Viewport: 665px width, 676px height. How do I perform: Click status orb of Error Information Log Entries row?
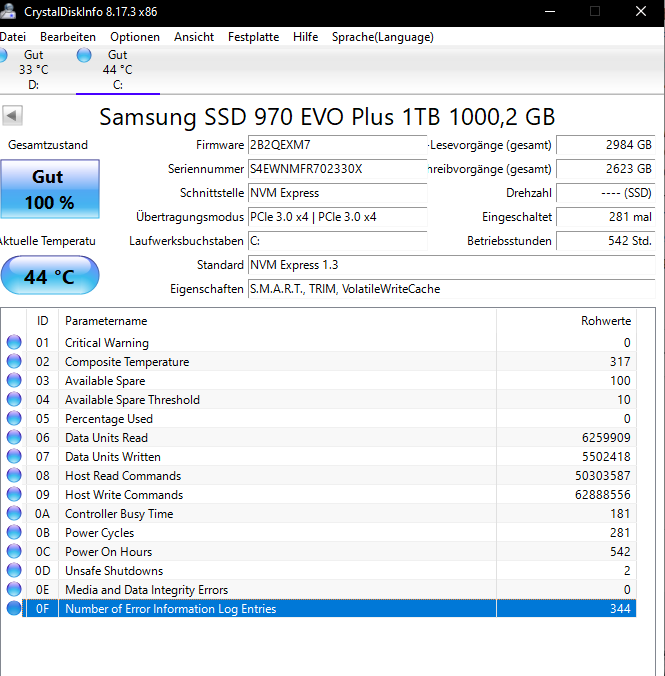pyautogui.click(x=14, y=608)
